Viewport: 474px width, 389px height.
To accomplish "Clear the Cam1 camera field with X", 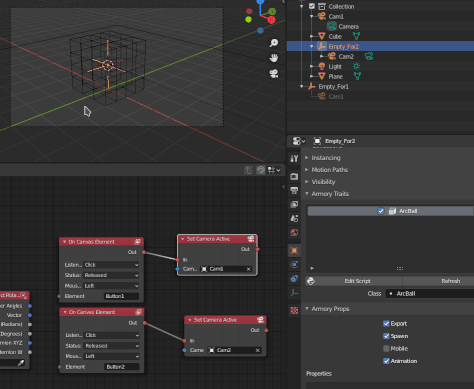I will click(x=249, y=269).
